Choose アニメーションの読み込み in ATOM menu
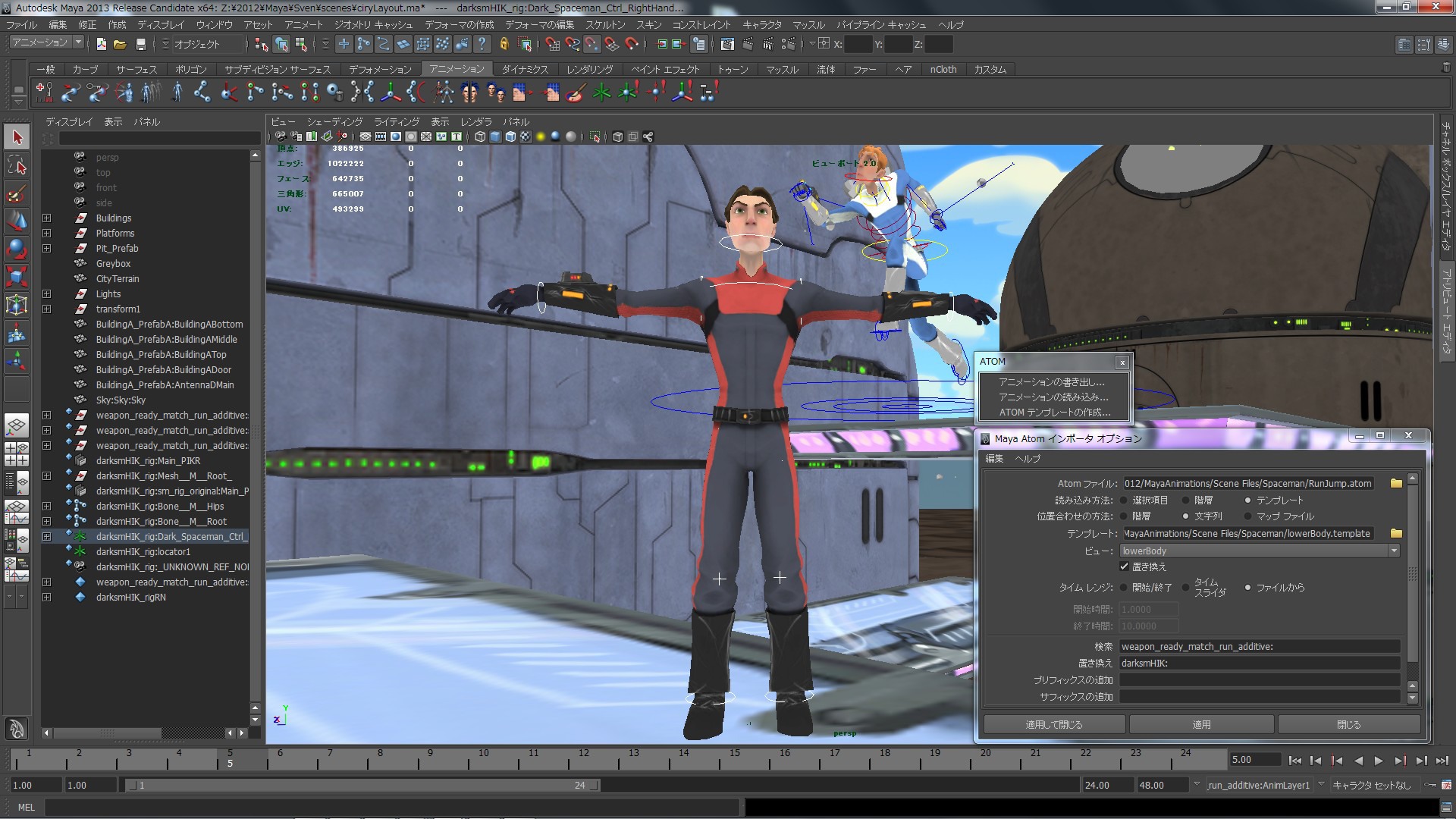Screen dimensions: 1456x819 click(x=1053, y=397)
